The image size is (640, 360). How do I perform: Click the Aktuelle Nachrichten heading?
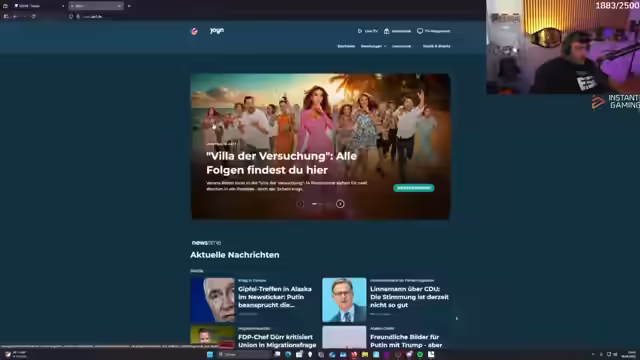(x=235, y=255)
